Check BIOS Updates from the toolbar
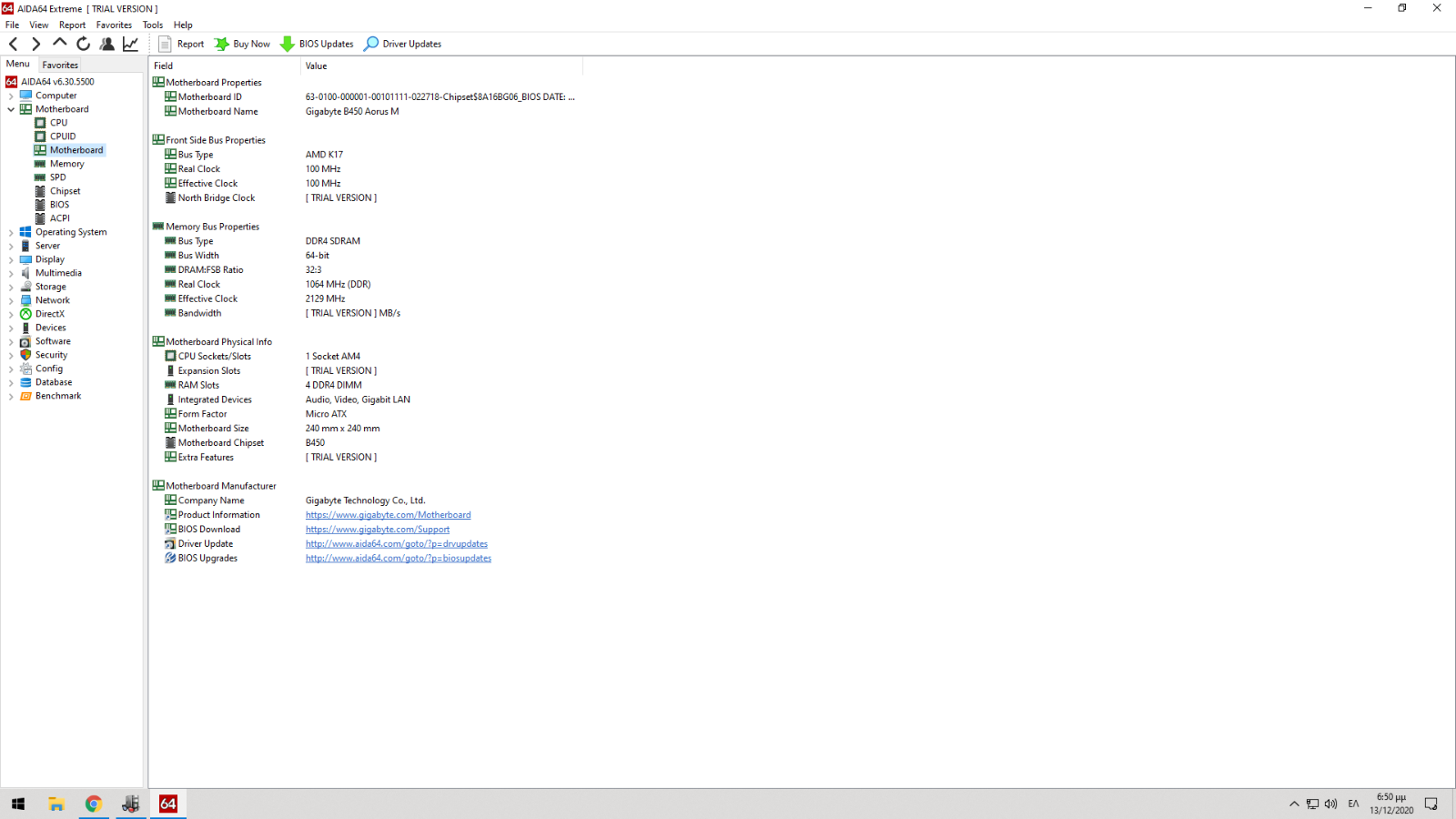 pyautogui.click(x=317, y=44)
